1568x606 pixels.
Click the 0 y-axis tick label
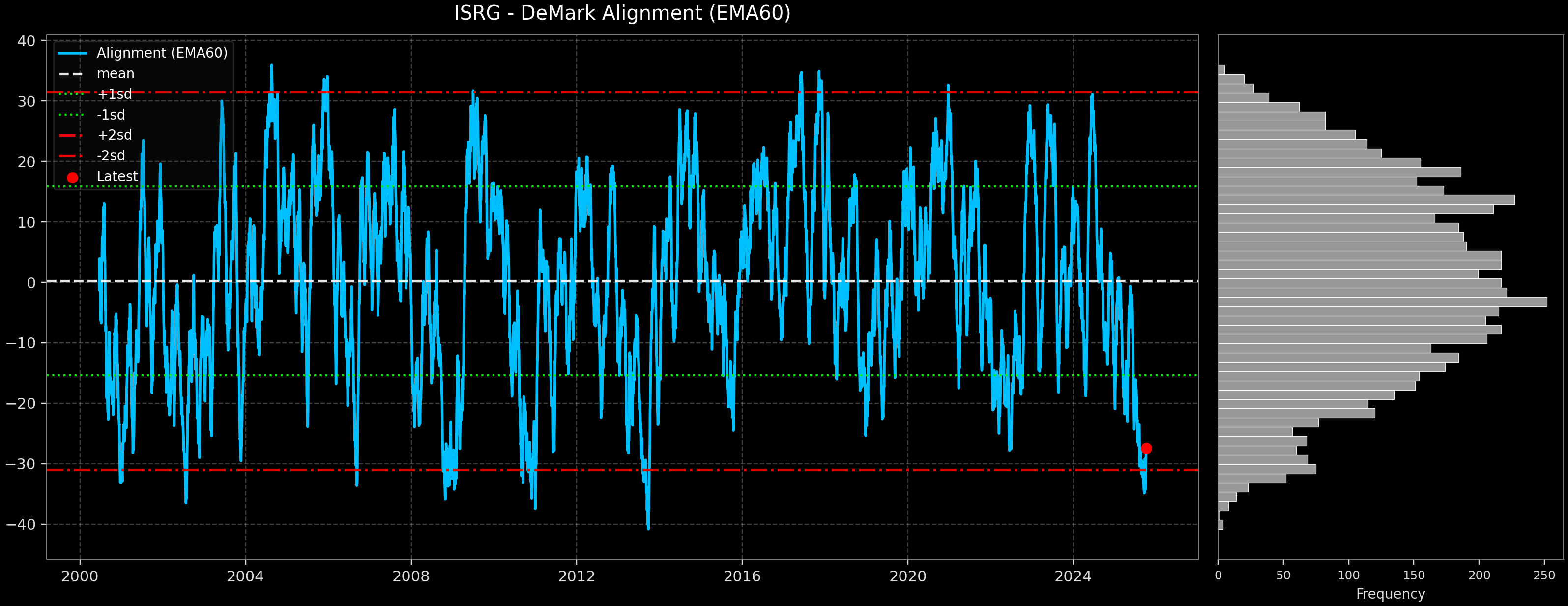click(31, 283)
